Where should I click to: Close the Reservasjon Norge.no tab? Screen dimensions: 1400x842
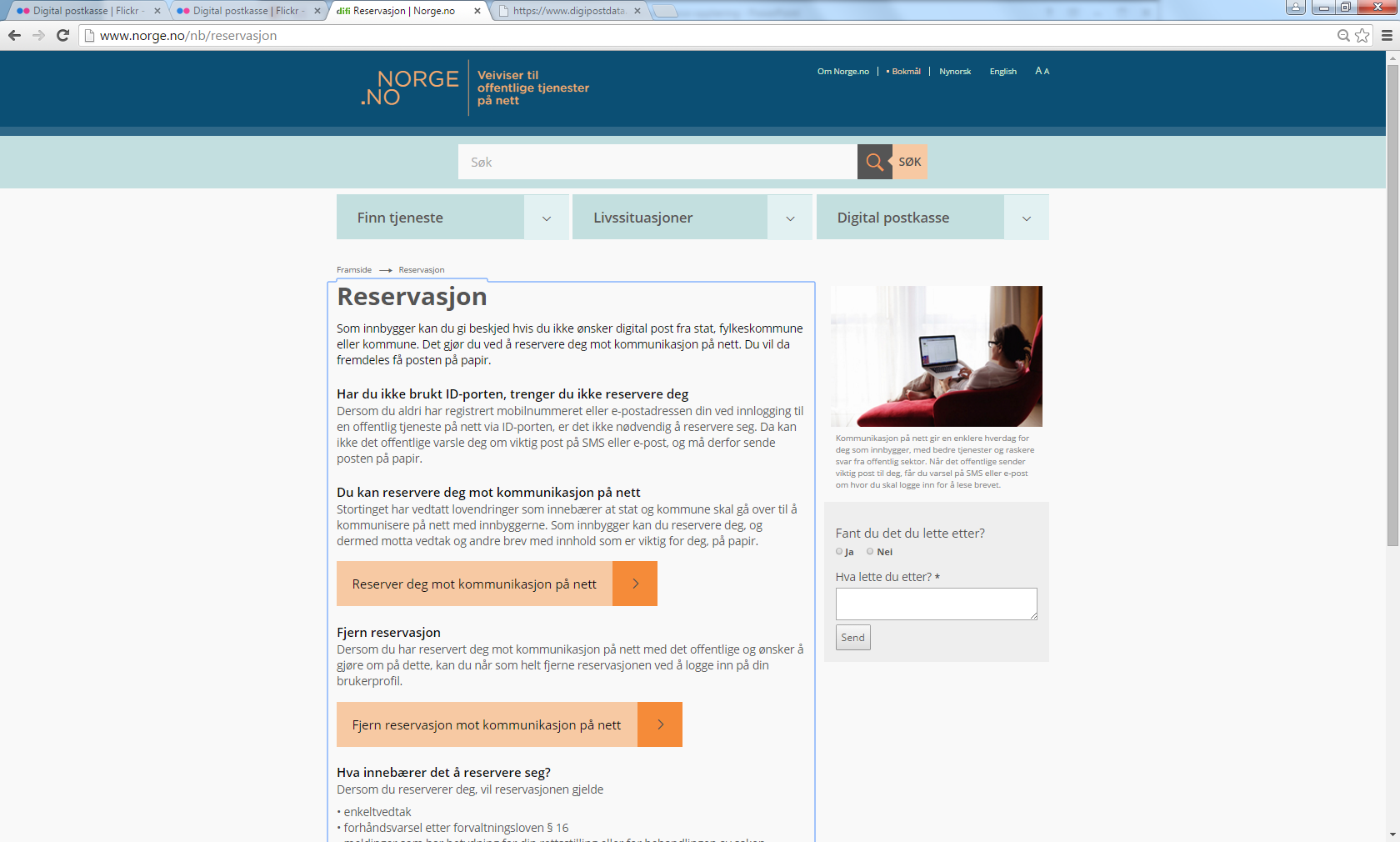click(477, 11)
